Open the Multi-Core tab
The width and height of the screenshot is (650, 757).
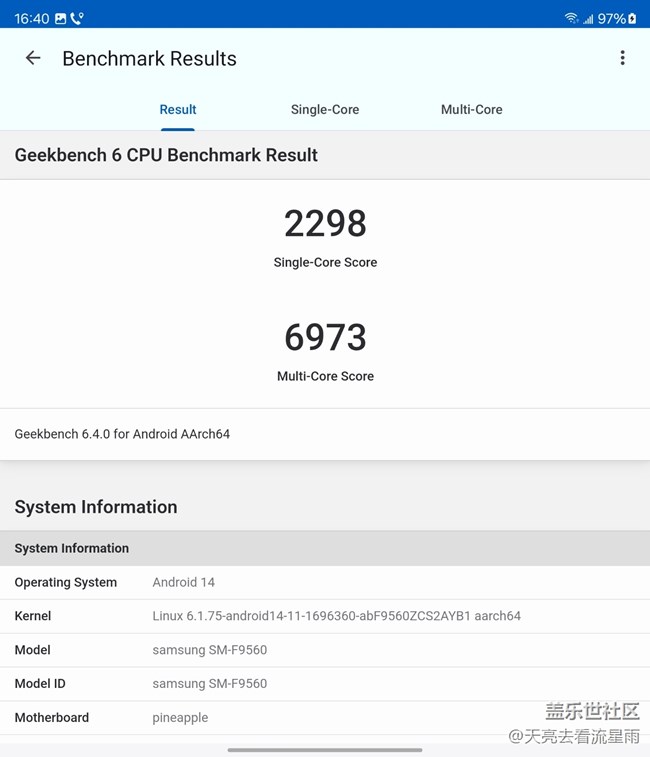[471, 109]
